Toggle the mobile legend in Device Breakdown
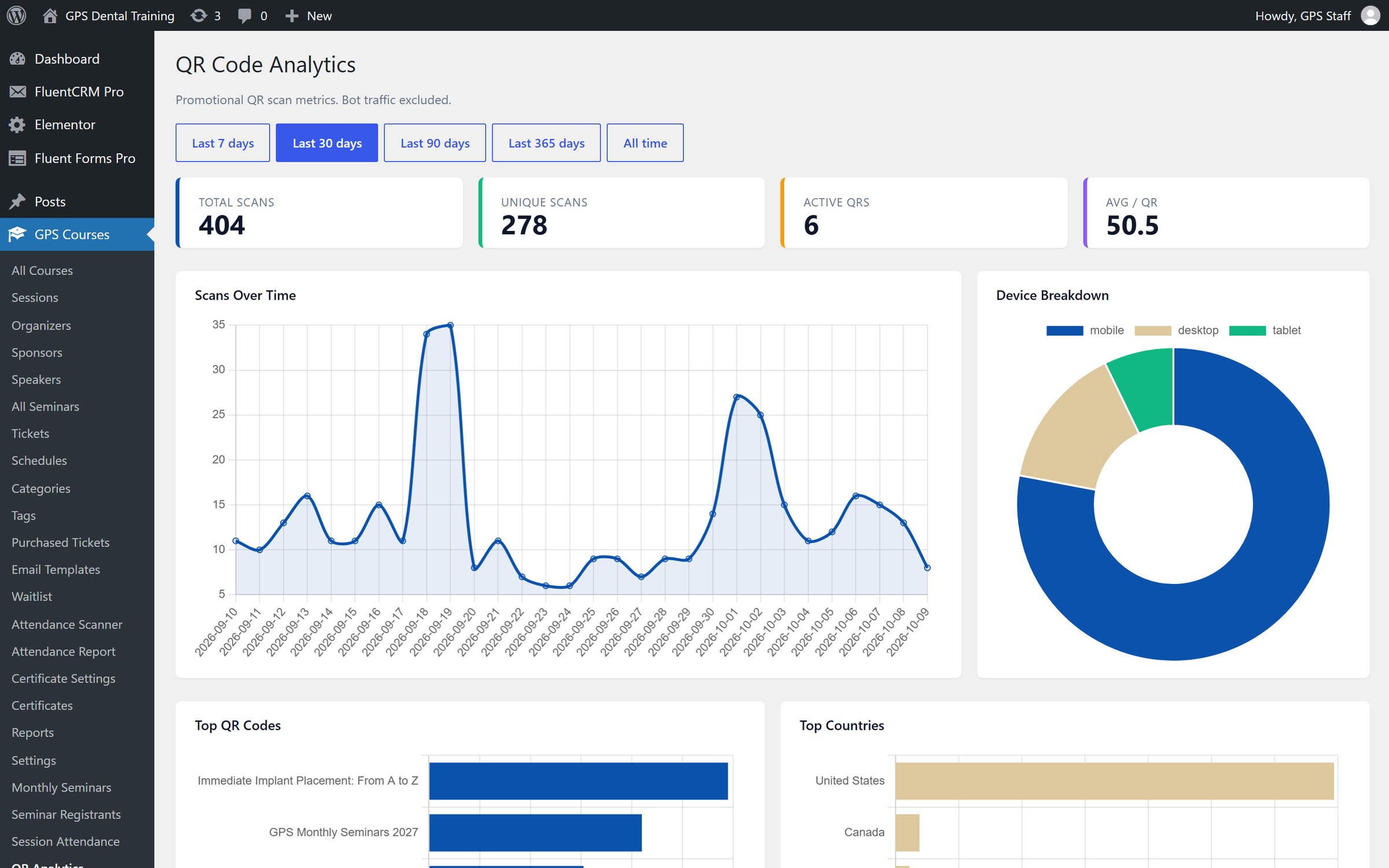The height and width of the screenshot is (868, 1389). 1085,330
